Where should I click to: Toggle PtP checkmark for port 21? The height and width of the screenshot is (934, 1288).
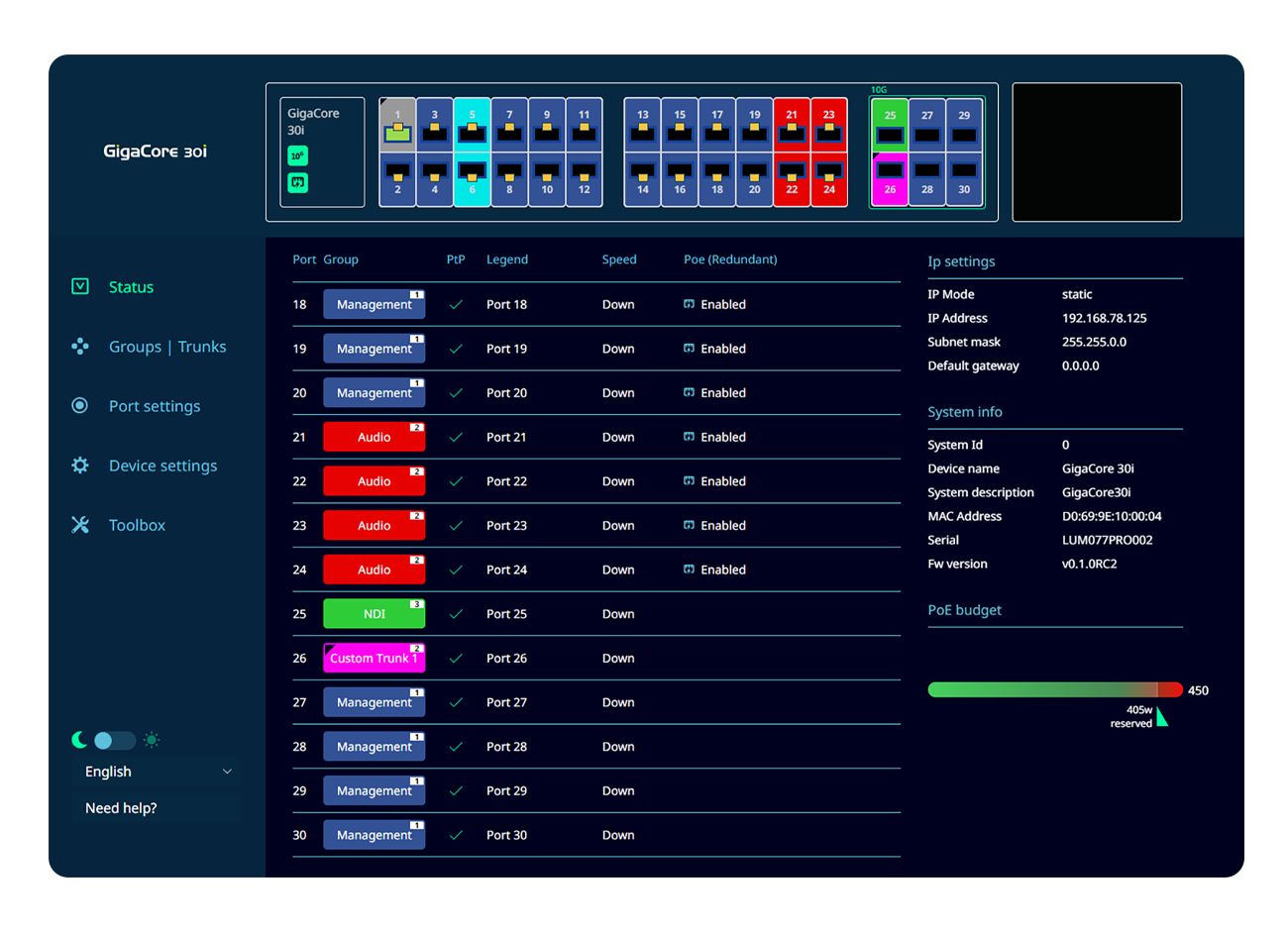(x=456, y=437)
